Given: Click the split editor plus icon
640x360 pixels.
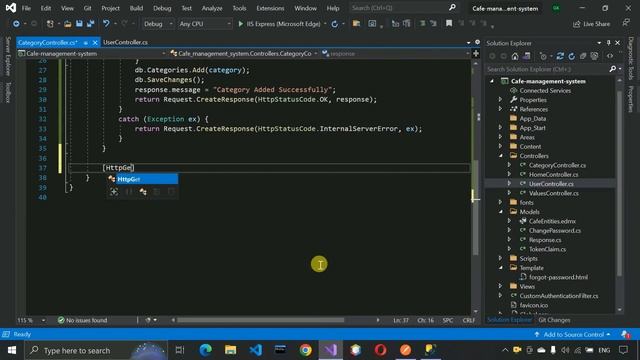Looking at the screenshot, I should (x=476, y=53).
